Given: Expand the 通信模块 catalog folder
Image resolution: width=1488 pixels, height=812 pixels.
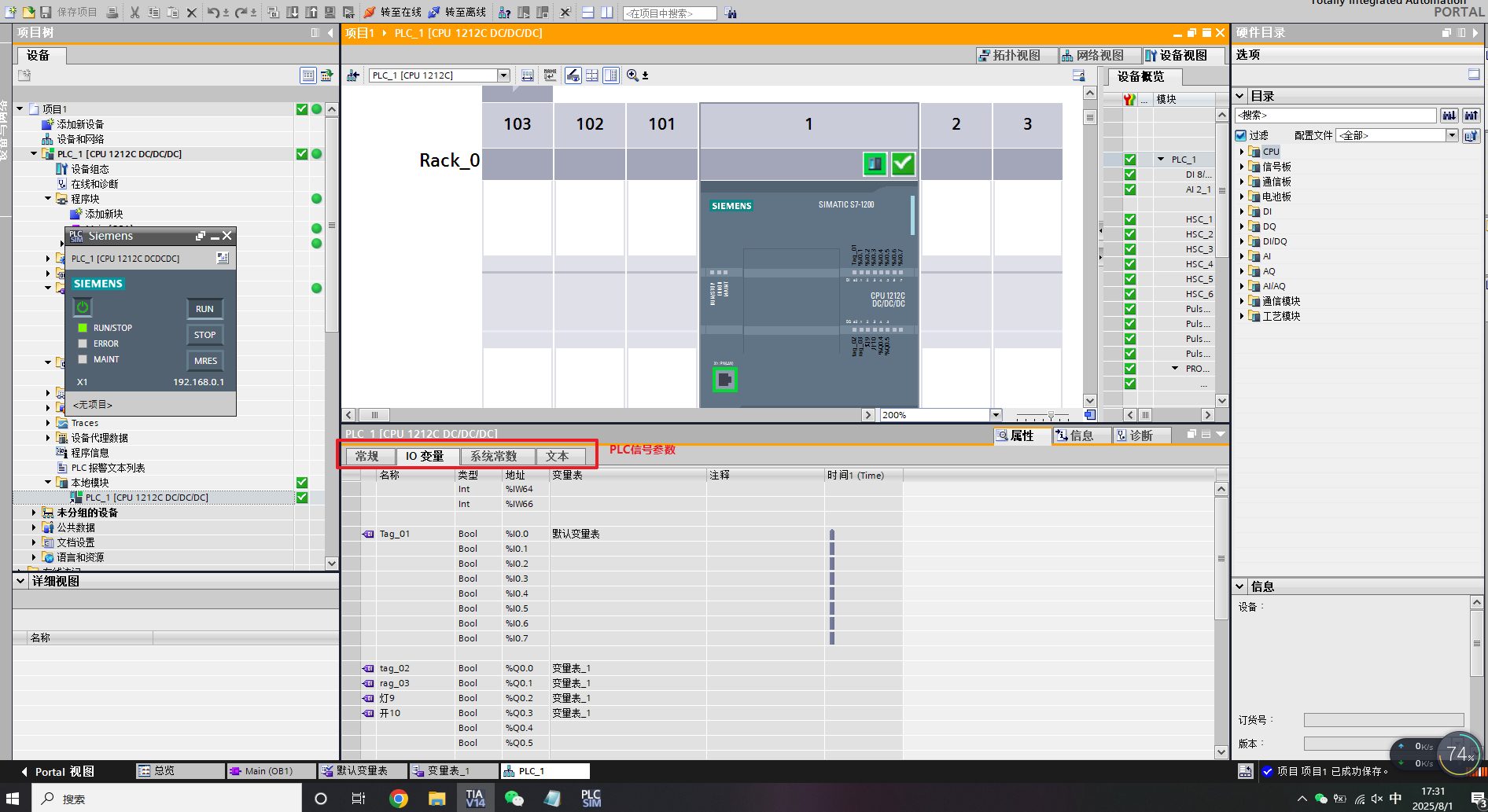Looking at the screenshot, I should tap(1242, 301).
